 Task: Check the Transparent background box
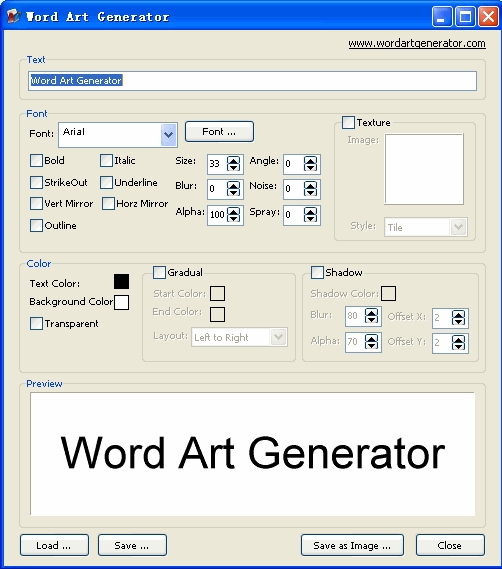click(x=36, y=323)
